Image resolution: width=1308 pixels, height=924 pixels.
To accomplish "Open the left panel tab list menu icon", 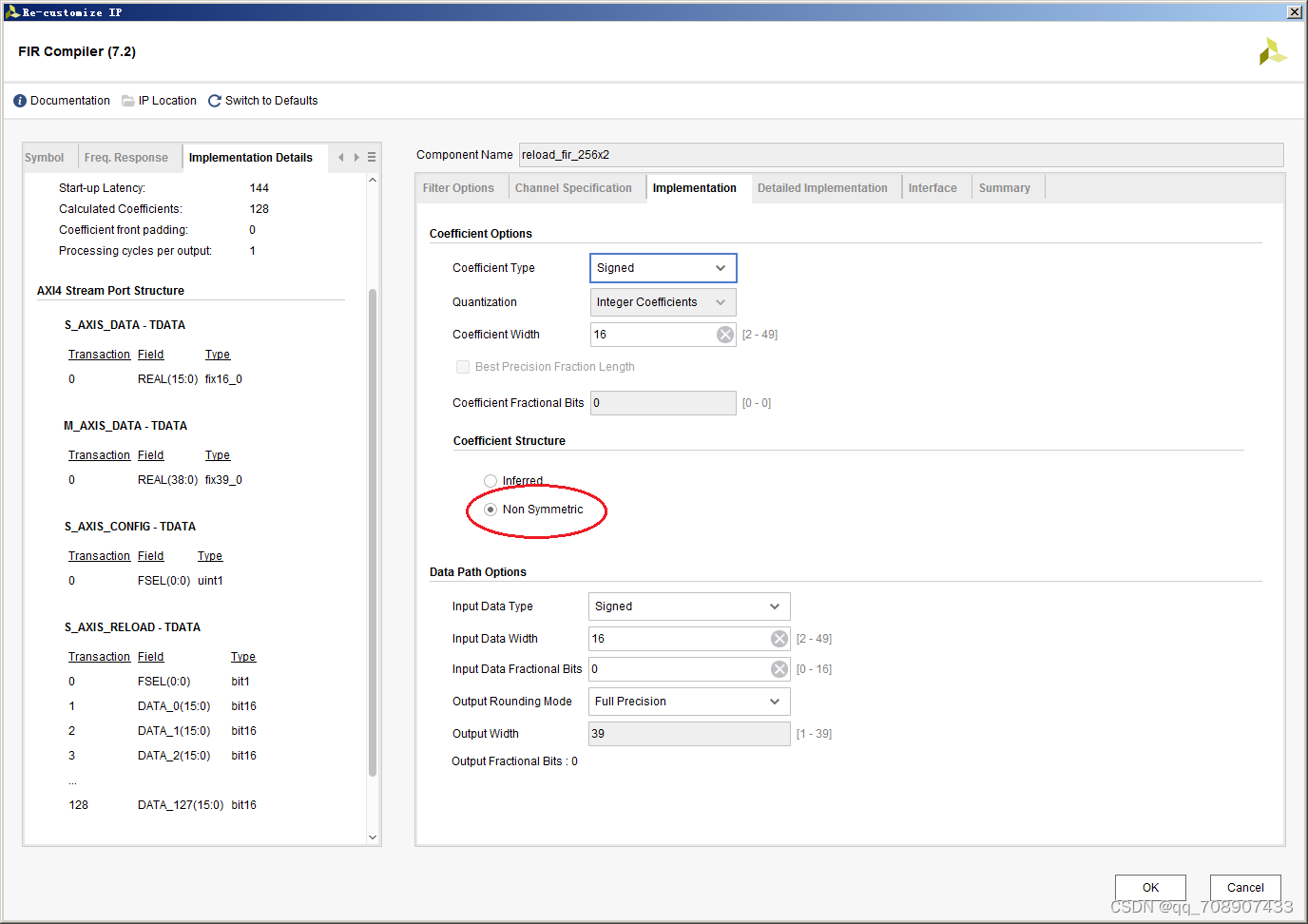I will (x=372, y=158).
